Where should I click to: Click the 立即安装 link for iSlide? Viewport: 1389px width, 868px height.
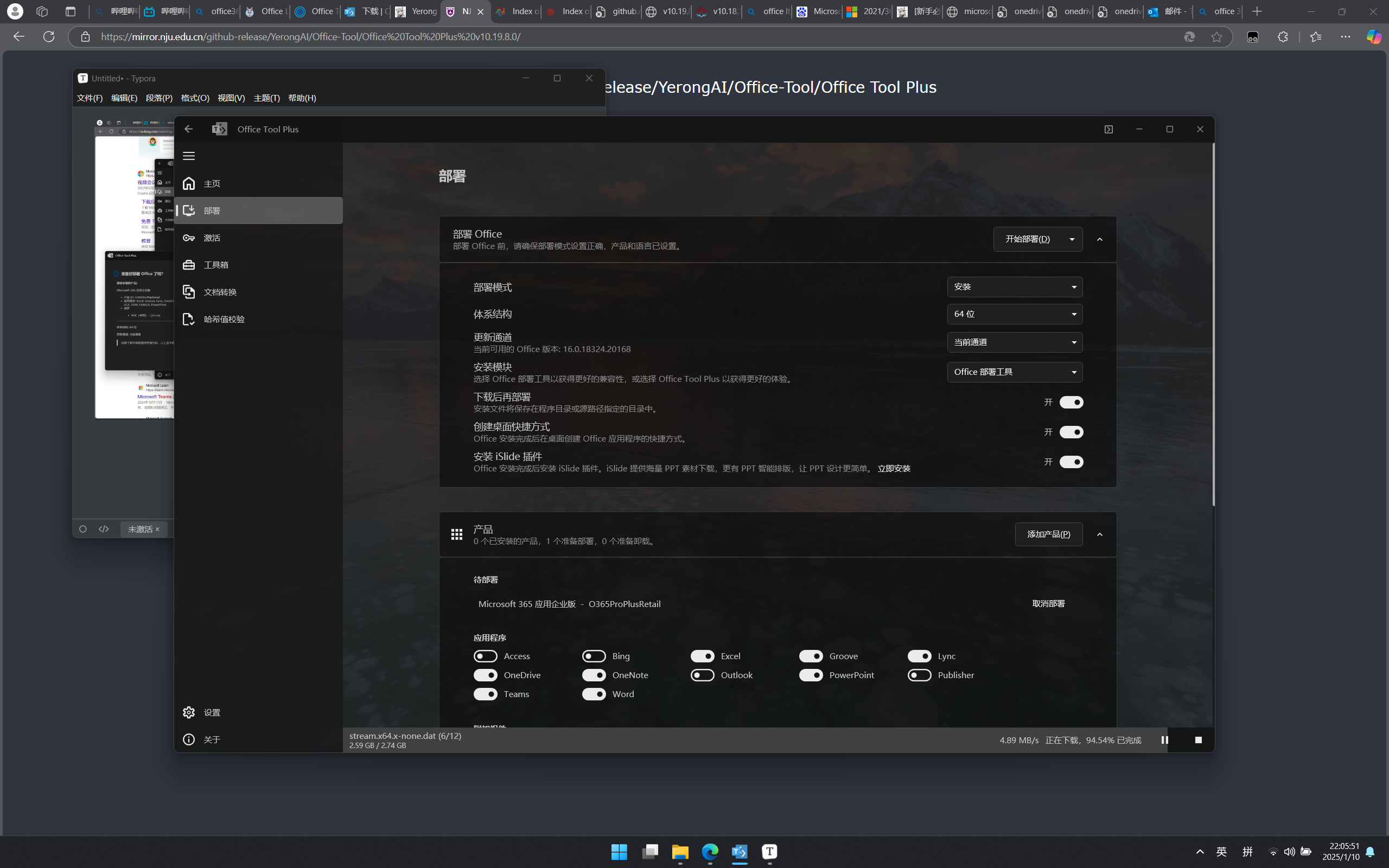[894, 468]
